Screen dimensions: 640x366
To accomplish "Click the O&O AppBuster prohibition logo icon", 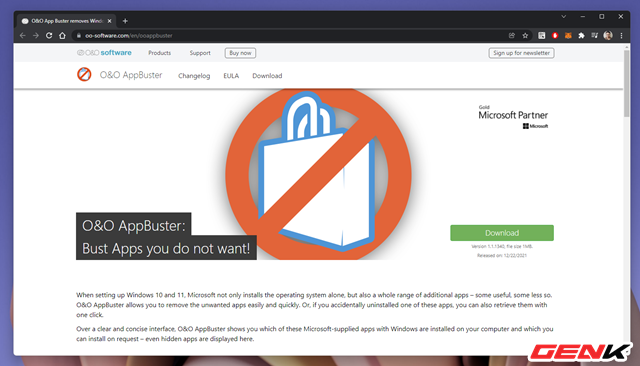I will [x=84, y=74].
